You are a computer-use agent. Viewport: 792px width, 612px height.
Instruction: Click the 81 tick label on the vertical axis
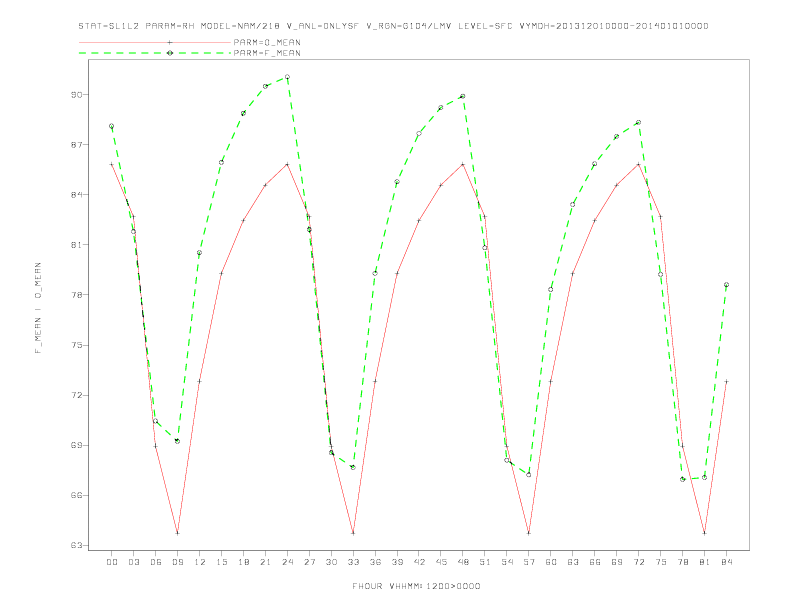[77, 245]
